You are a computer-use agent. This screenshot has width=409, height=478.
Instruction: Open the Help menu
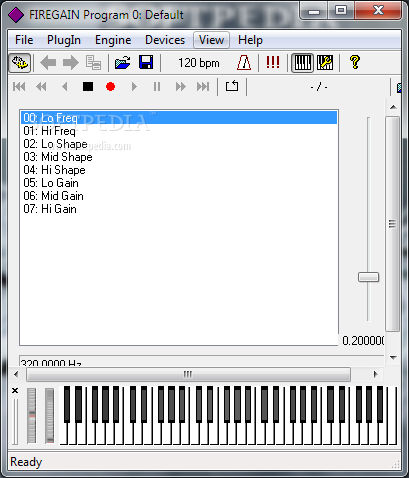[x=250, y=40]
